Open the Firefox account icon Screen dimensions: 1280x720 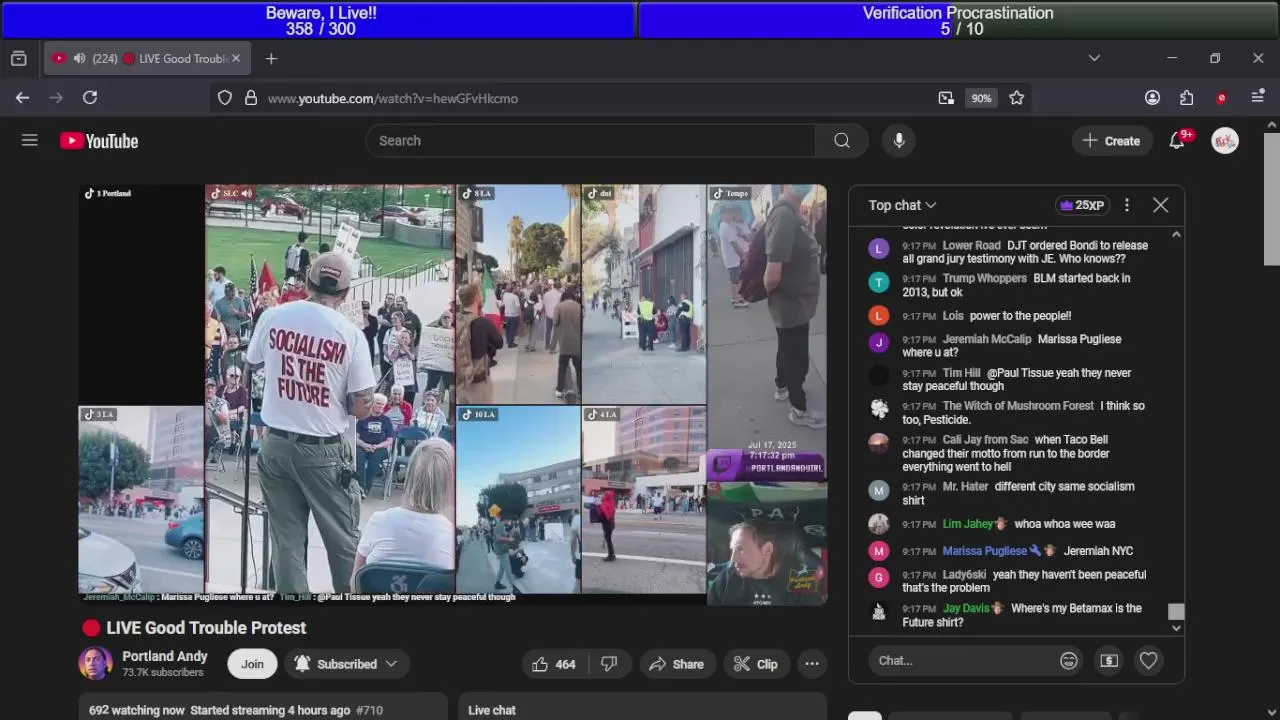tap(1152, 98)
